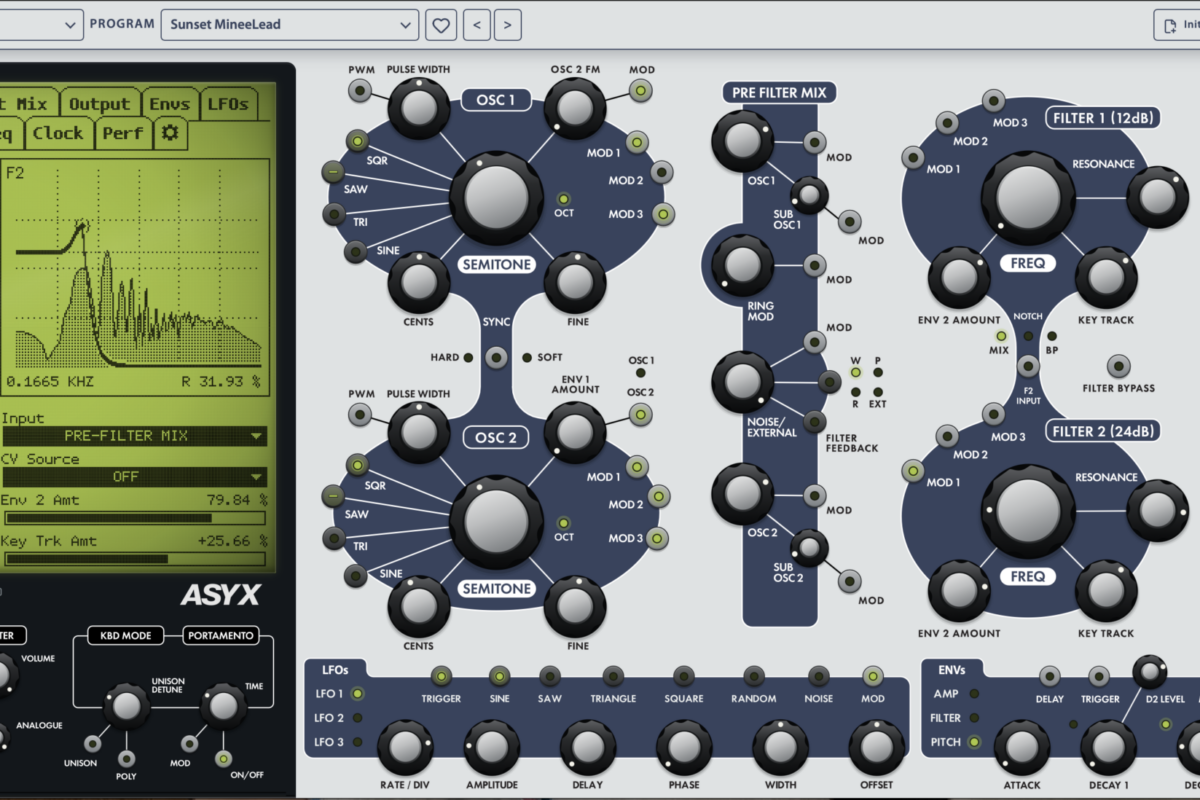Image resolution: width=1200 pixels, height=800 pixels.
Task: Select LFO RANDOM shape button
Action: point(754,676)
